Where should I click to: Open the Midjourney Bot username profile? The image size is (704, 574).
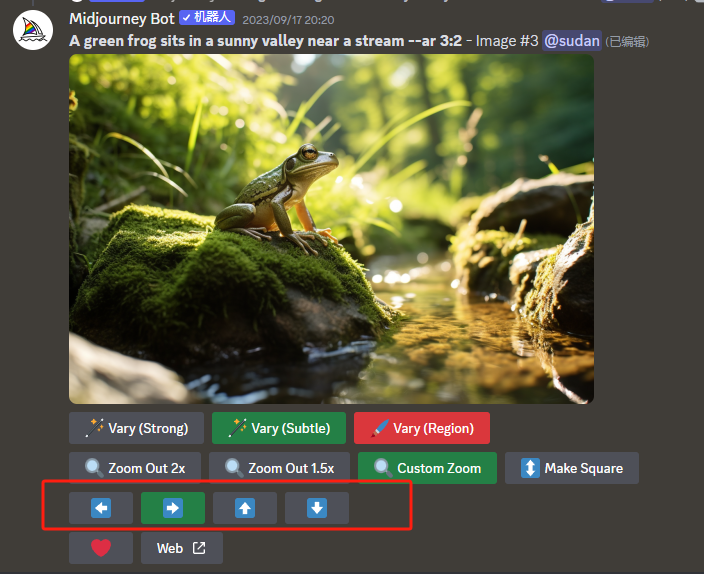[122, 19]
